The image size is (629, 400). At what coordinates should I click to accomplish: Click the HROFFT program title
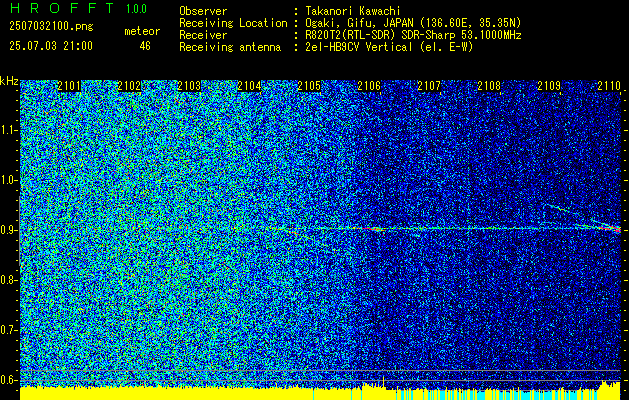tap(62, 8)
